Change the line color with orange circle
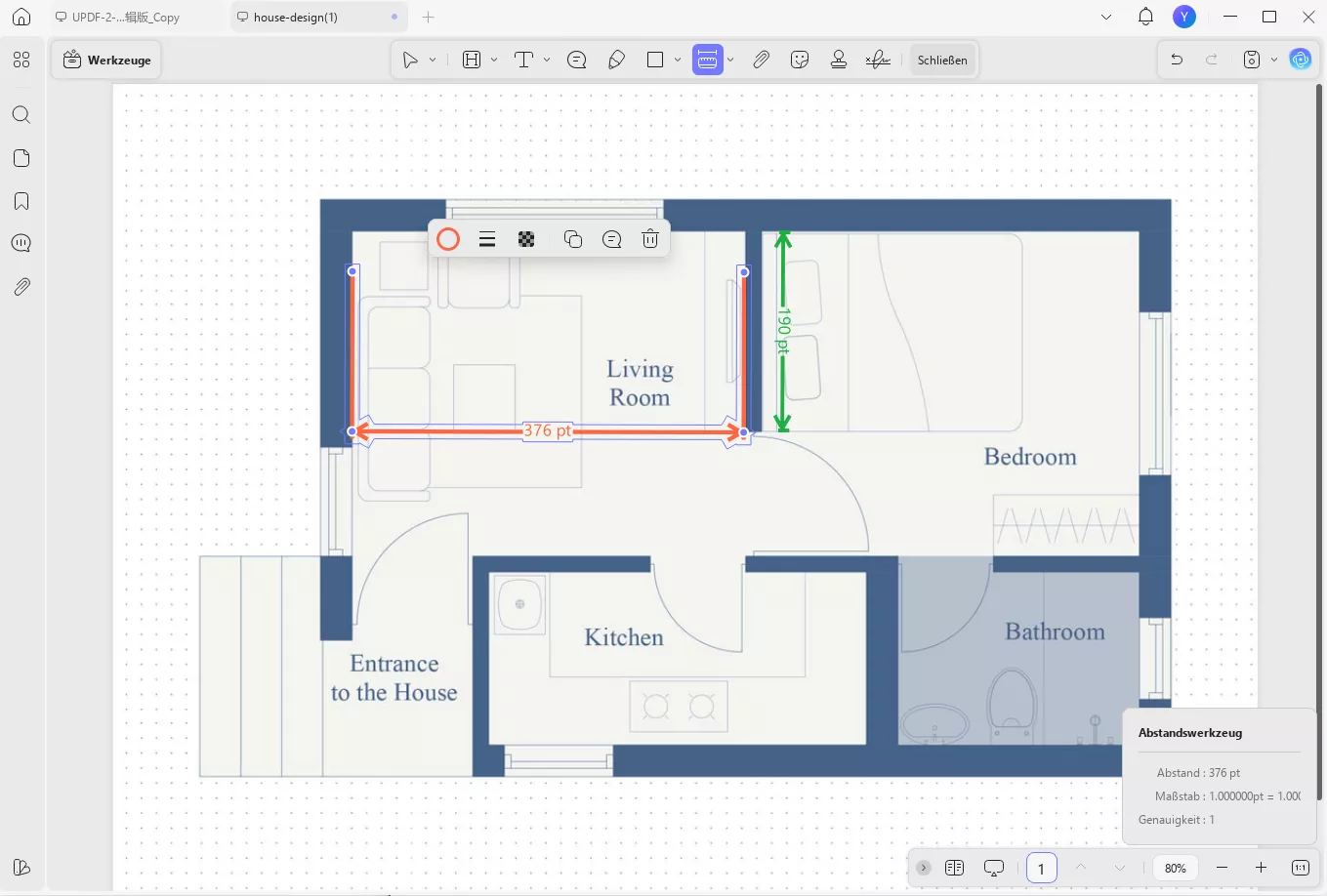This screenshot has height=896, width=1327. tap(448, 239)
